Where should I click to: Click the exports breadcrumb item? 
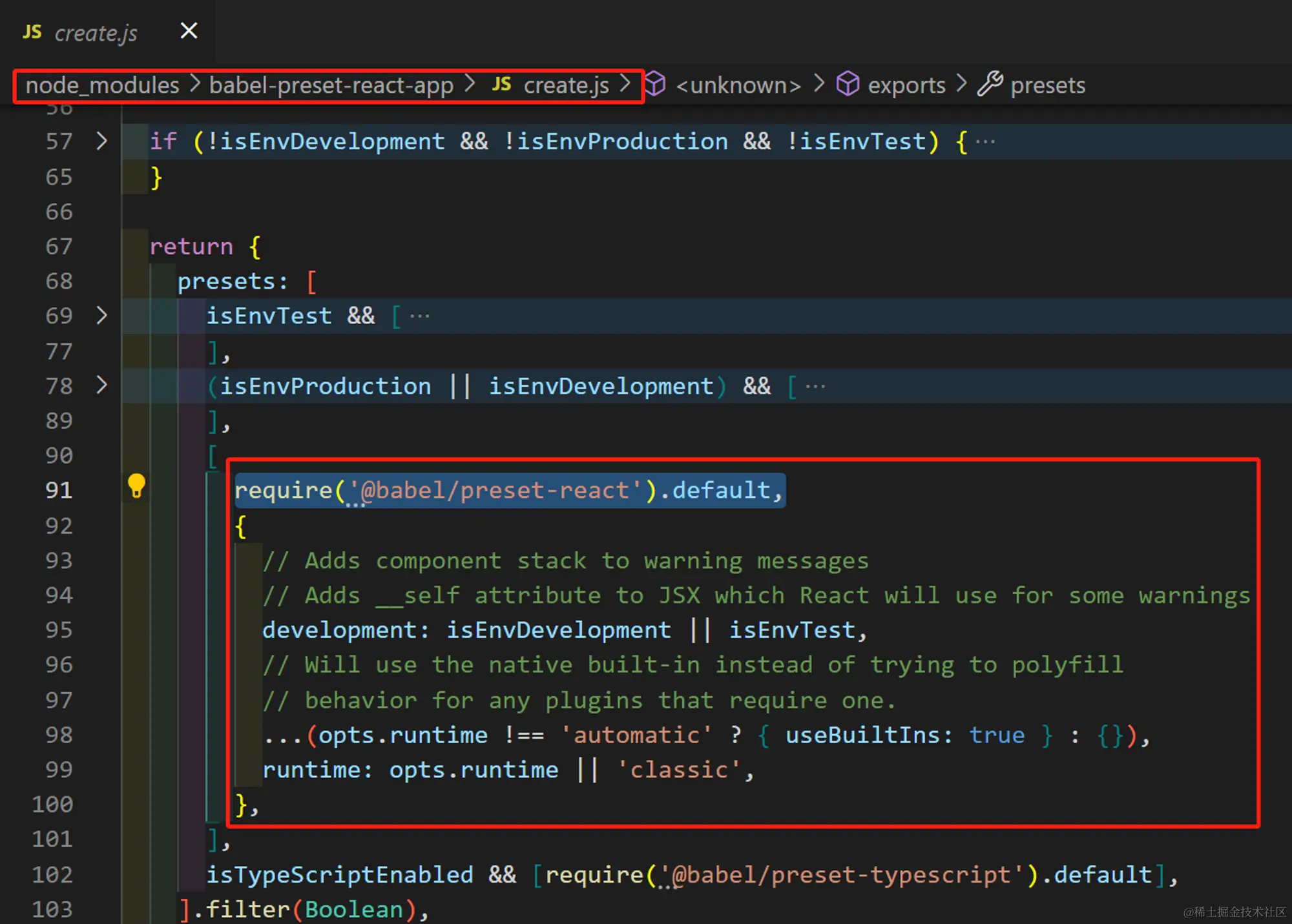pyautogui.click(x=906, y=85)
